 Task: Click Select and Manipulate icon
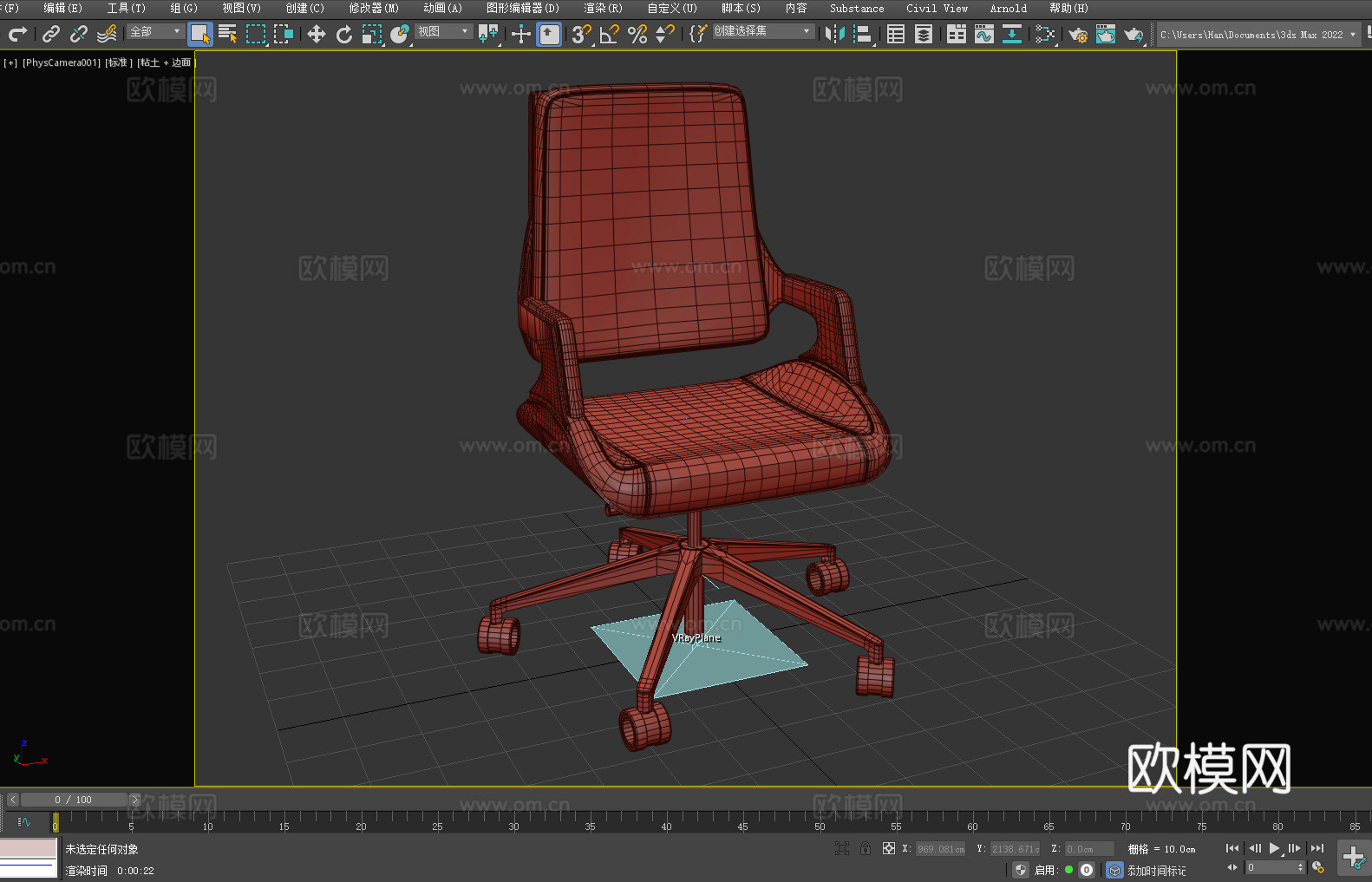coord(521,34)
